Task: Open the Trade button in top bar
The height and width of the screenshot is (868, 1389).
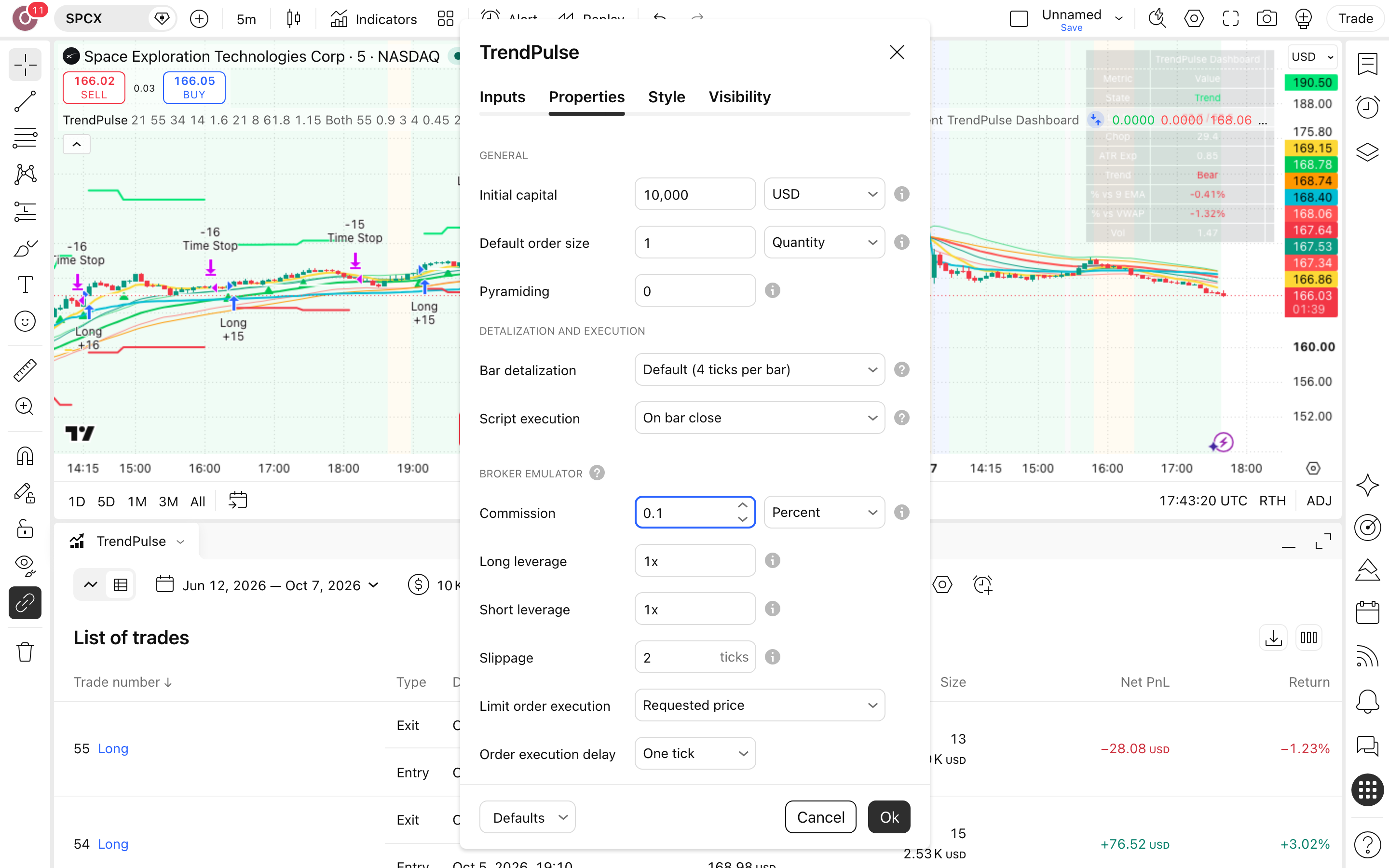Action: click(x=1355, y=18)
